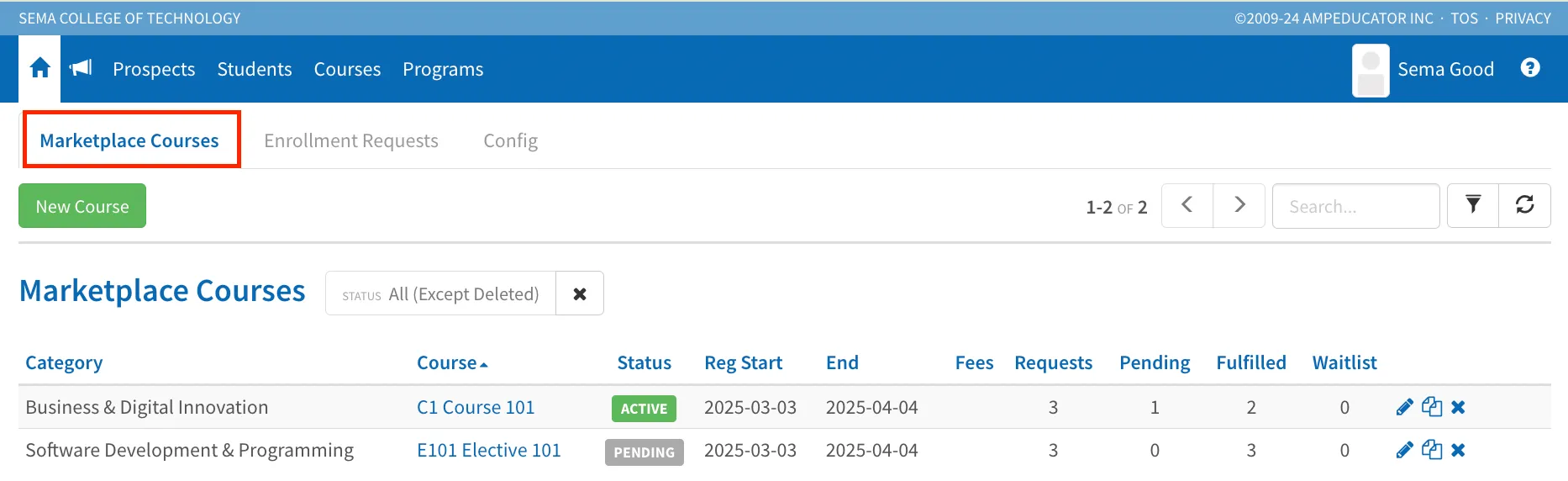Open the Courses menu
Viewport: 1568px width, 481px height.
tap(347, 69)
